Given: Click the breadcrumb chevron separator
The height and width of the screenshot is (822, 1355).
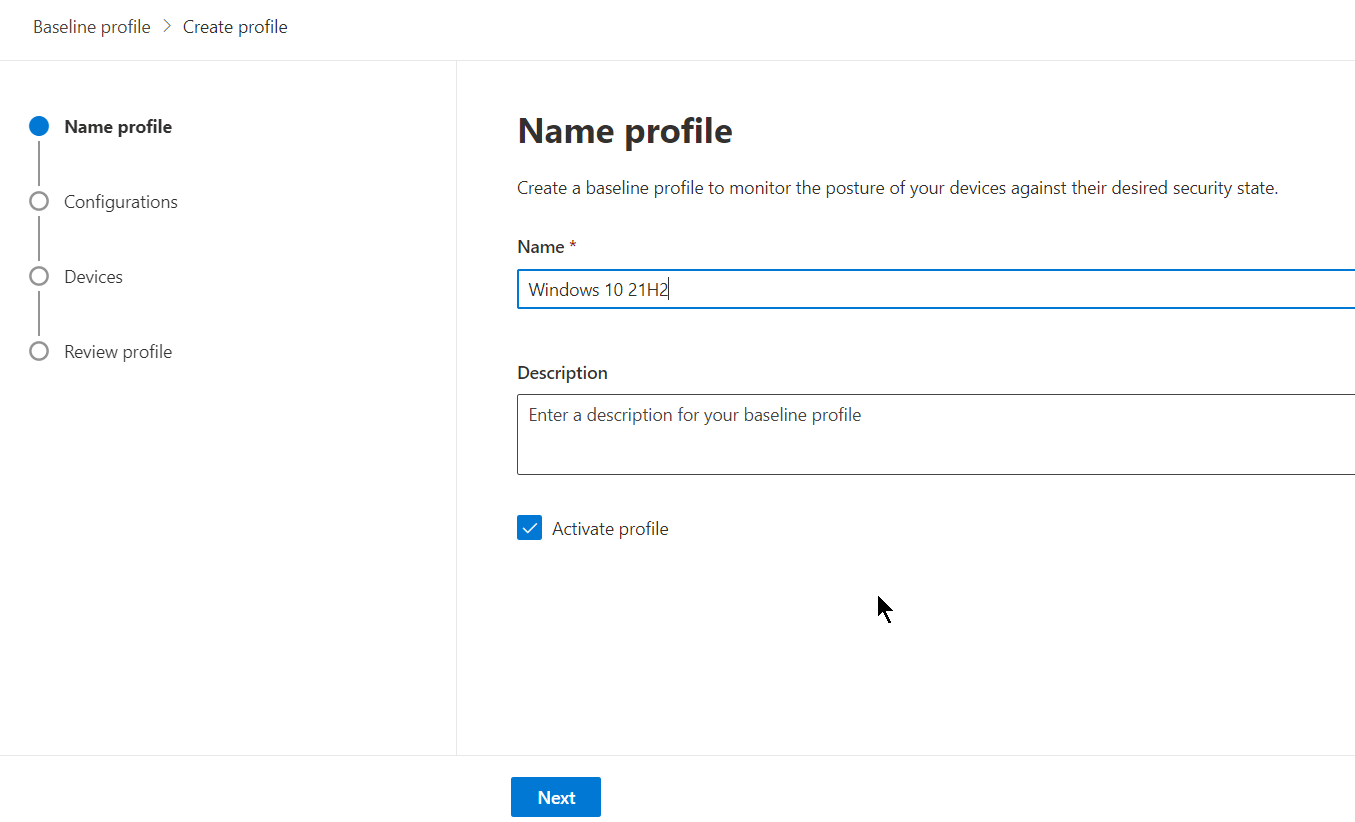Looking at the screenshot, I should tap(167, 27).
